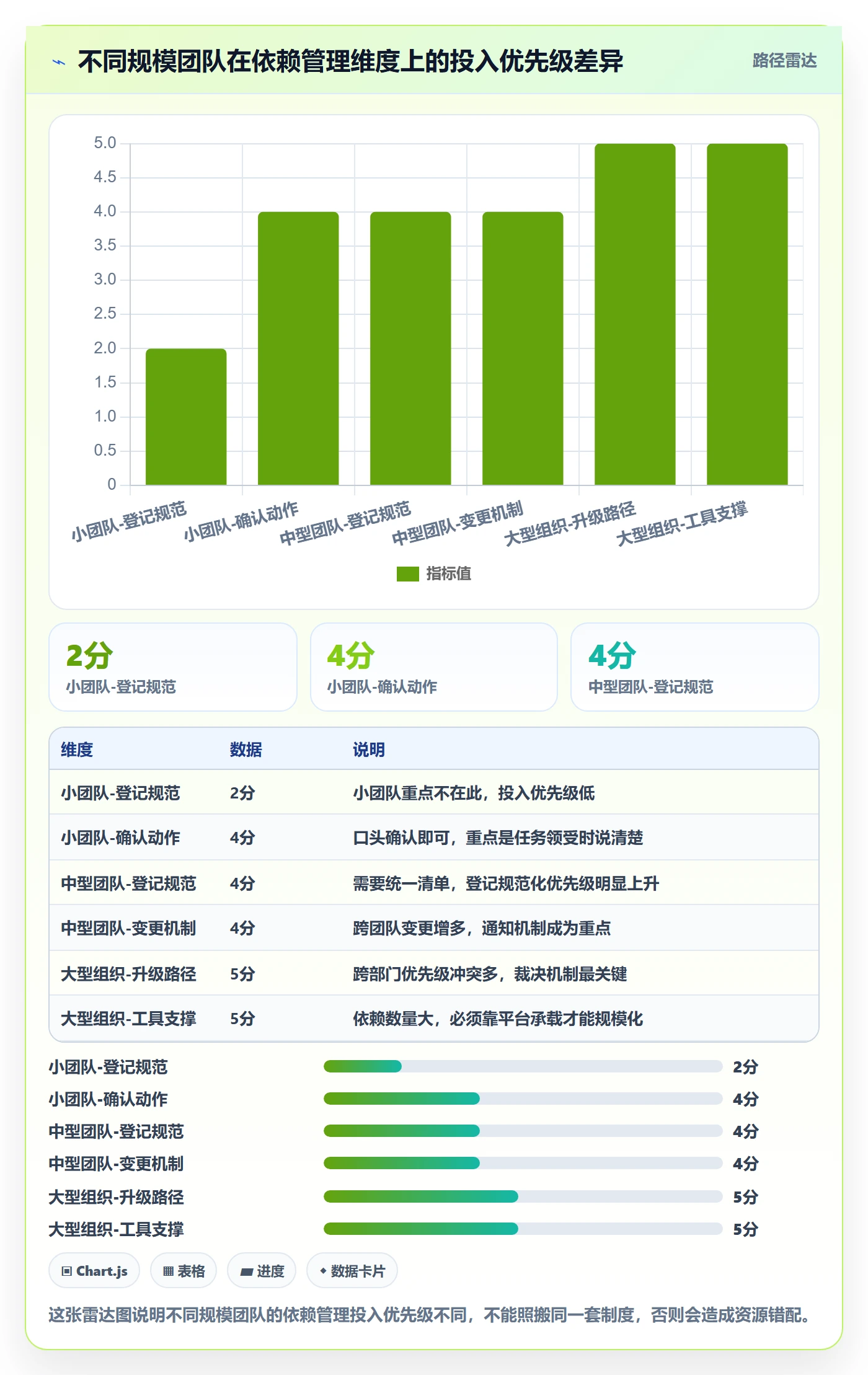Click the 小团队-确认动作 bar in chart
Image resolution: width=868 pixels, height=1375 pixels.
(298, 348)
